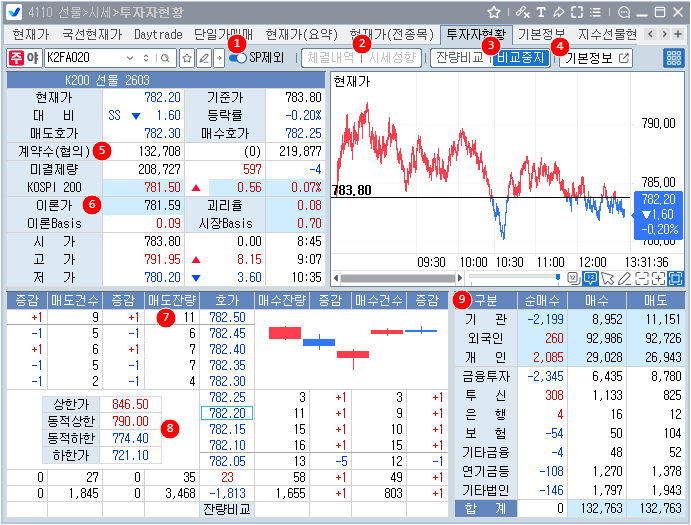691x525 pixels.
Task: Adjust the chart zoom slider handle
Action: 556,278
